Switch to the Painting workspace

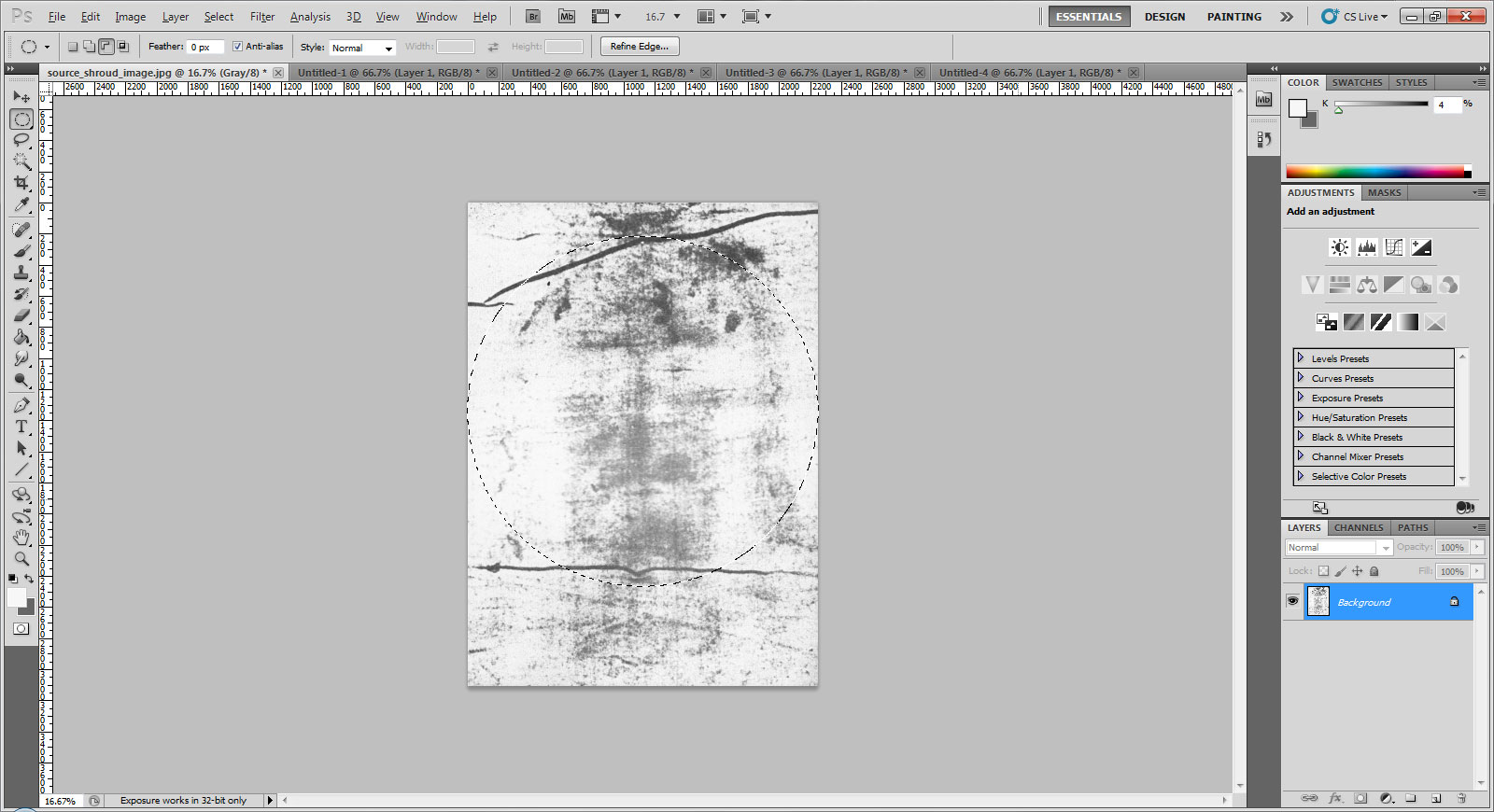(1233, 17)
